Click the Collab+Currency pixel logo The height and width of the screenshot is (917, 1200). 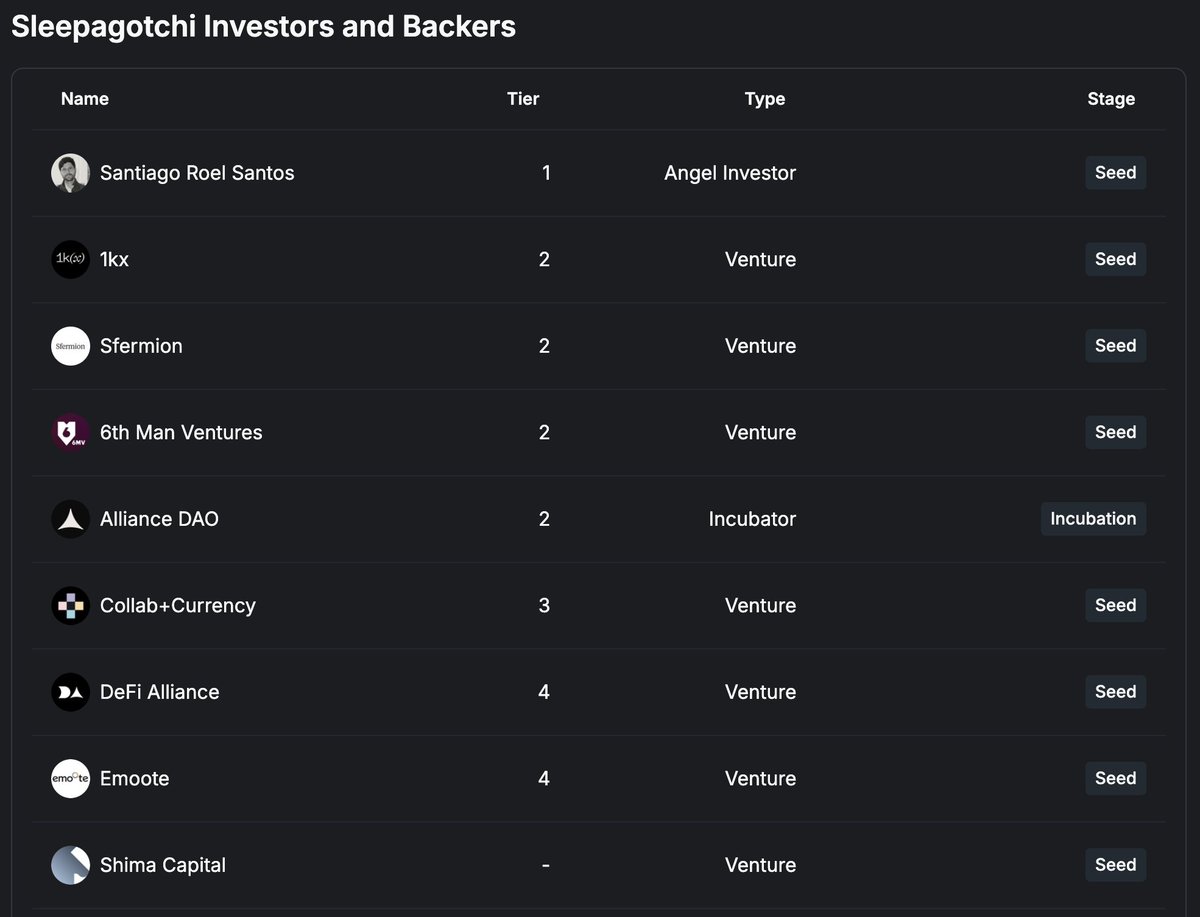pyautogui.click(x=70, y=606)
